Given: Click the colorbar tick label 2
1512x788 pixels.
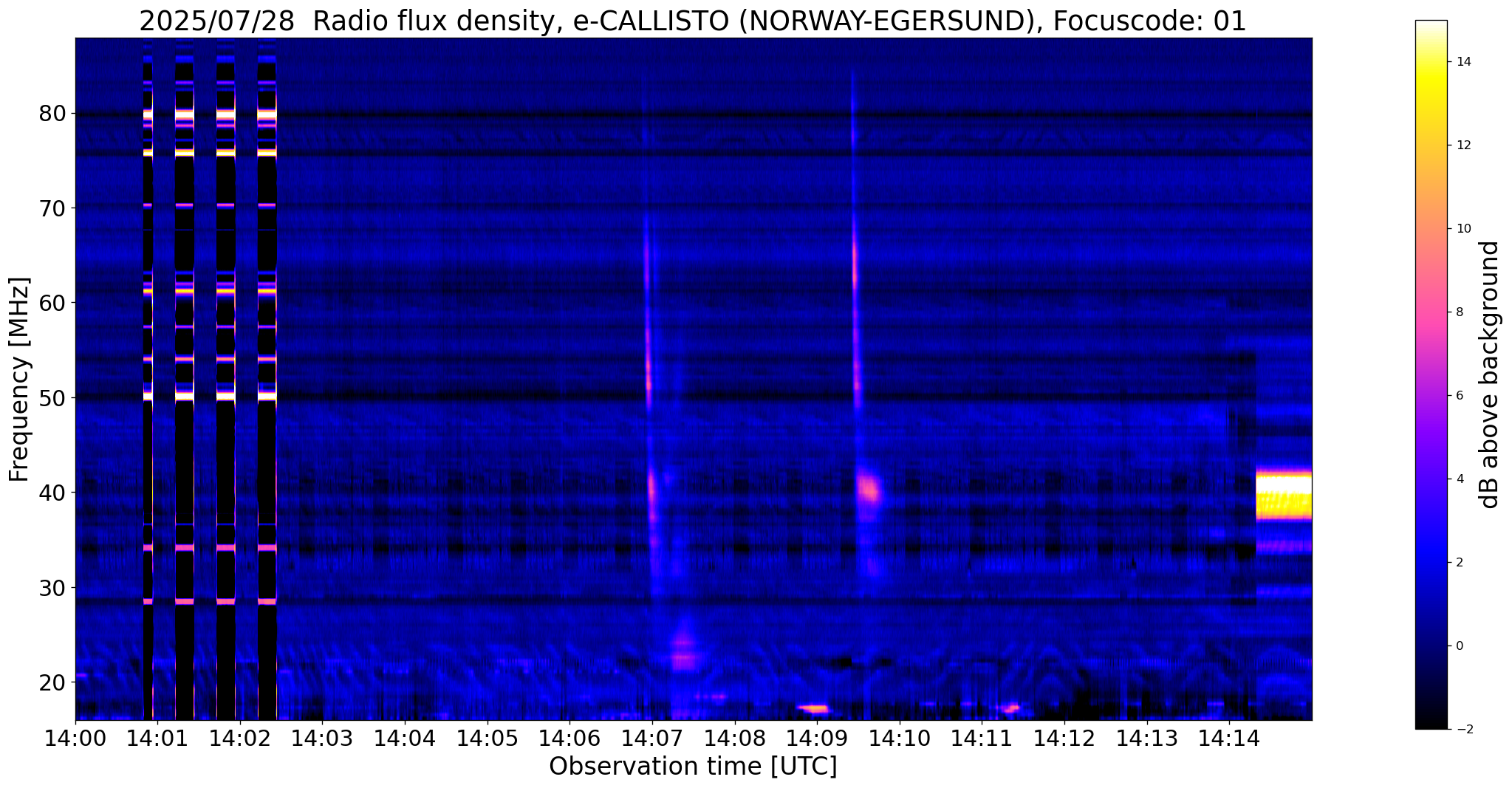Looking at the screenshot, I should pyautogui.click(x=1458, y=563).
